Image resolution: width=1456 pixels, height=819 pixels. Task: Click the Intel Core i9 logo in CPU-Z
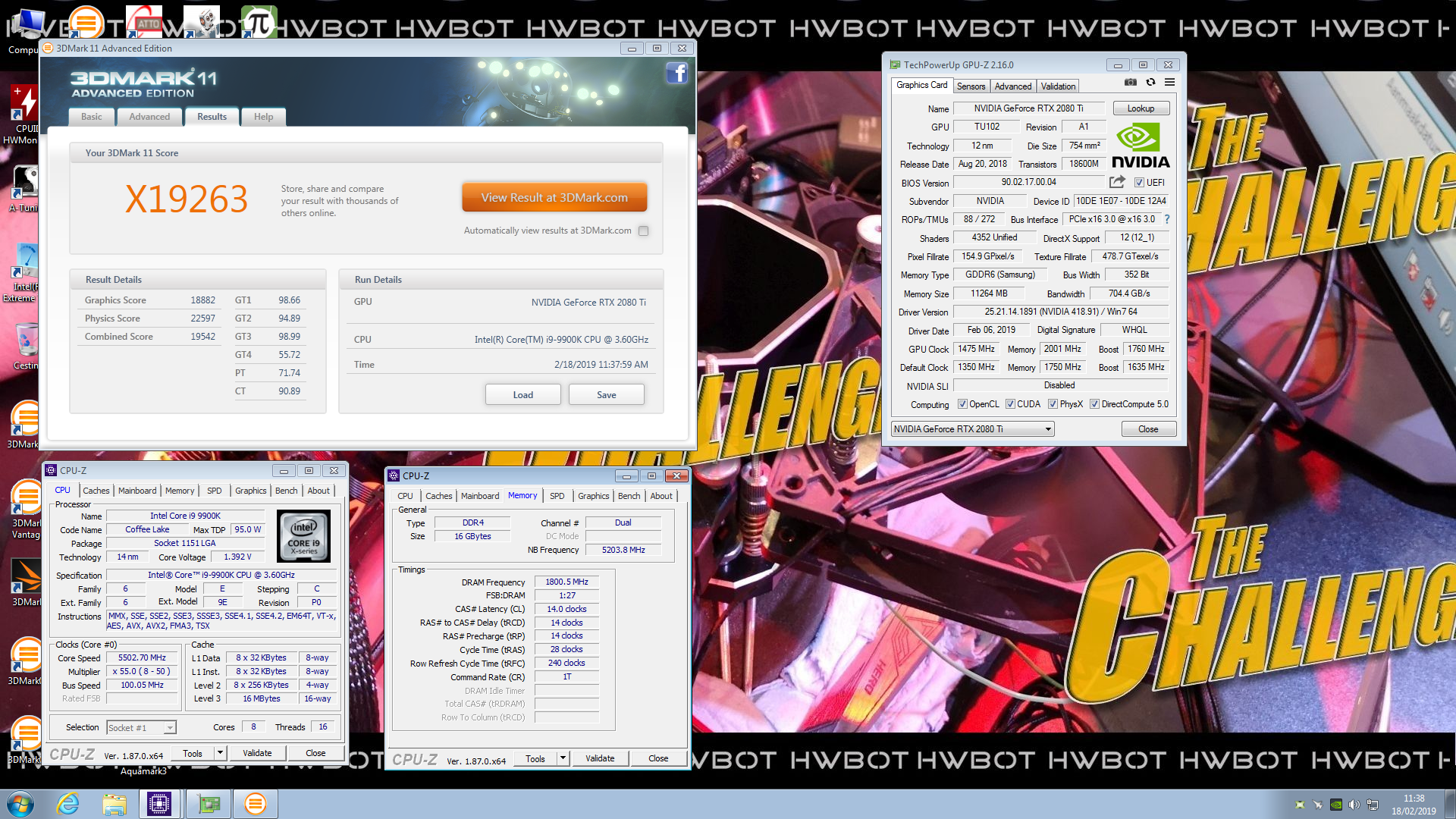(304, 536)
